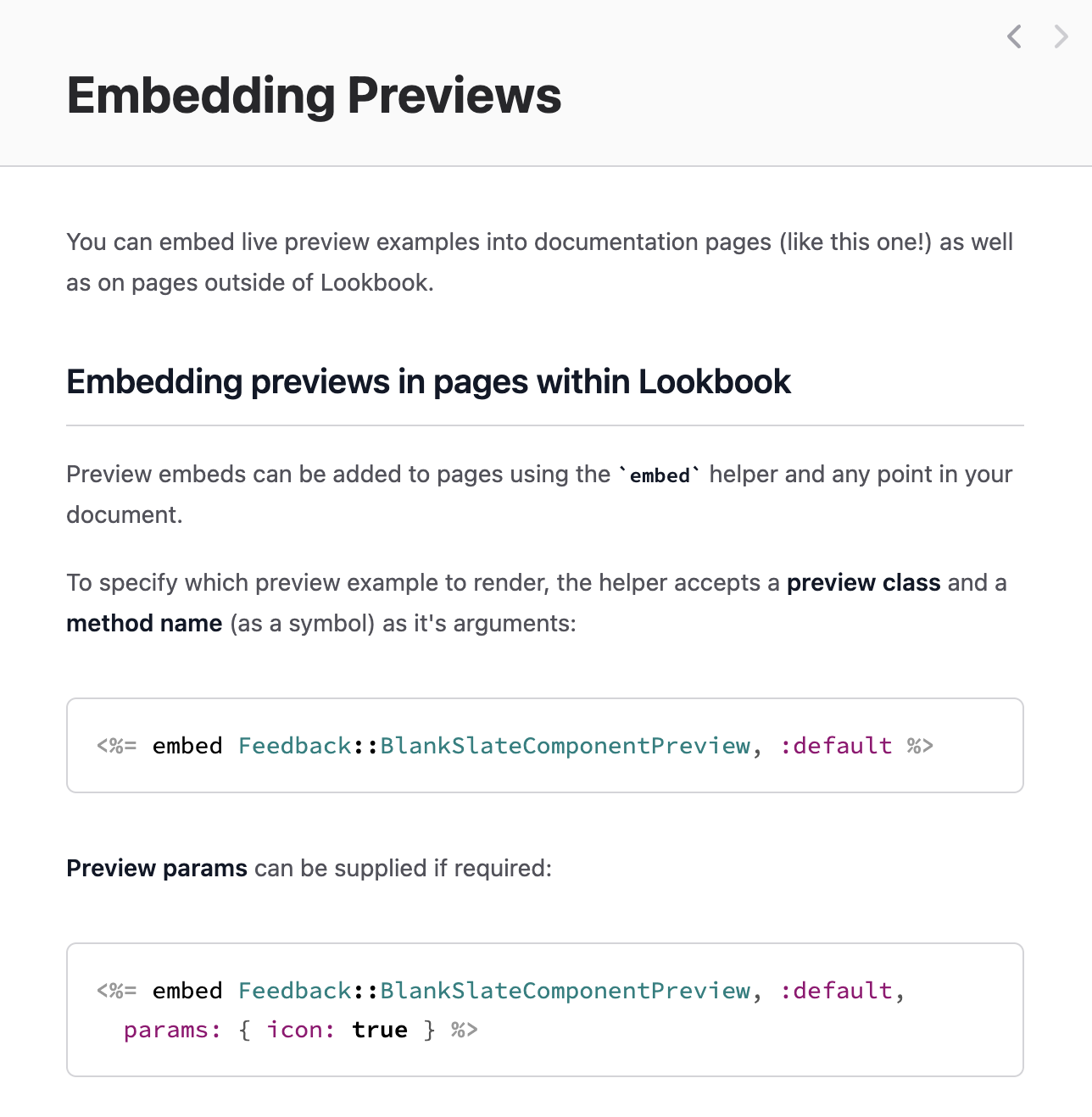Click the bold 'method name' text
Screen dimensions: 1092x1117
(x=144, y=624)
